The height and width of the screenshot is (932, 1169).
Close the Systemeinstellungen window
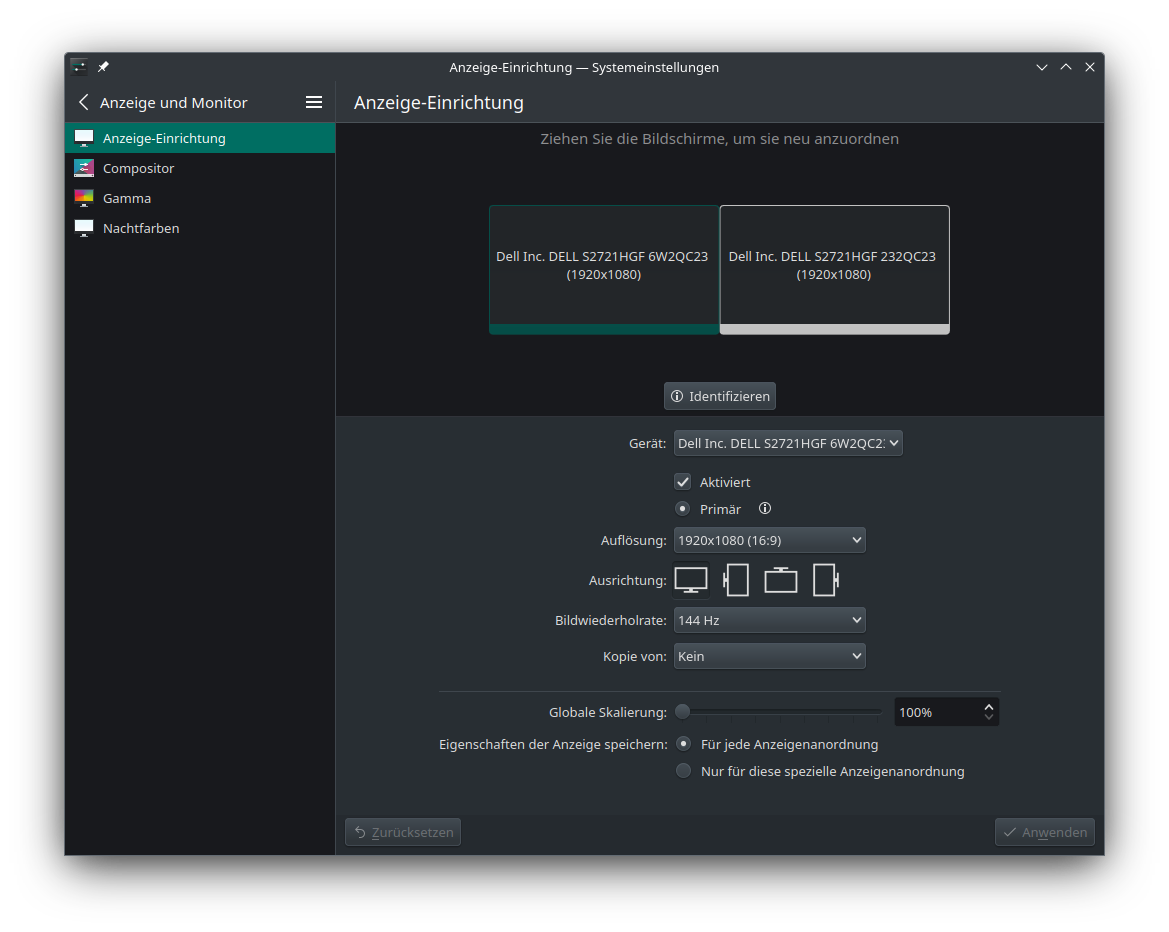(1090, 67)
